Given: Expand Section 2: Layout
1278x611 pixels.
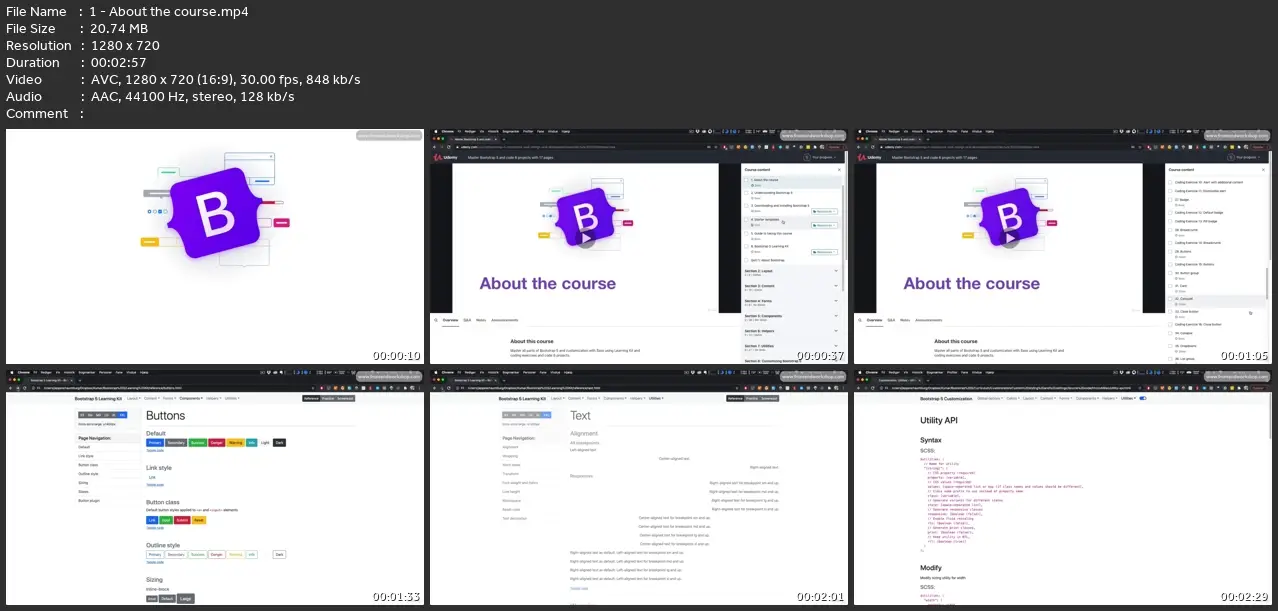Looking at the screenshot, I should (x=792, y=273).
